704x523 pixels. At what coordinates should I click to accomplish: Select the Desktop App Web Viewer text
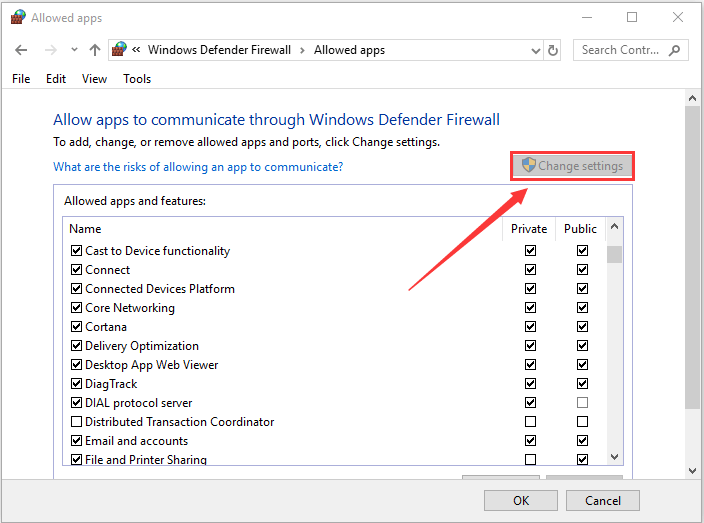[x=152, y=365]
